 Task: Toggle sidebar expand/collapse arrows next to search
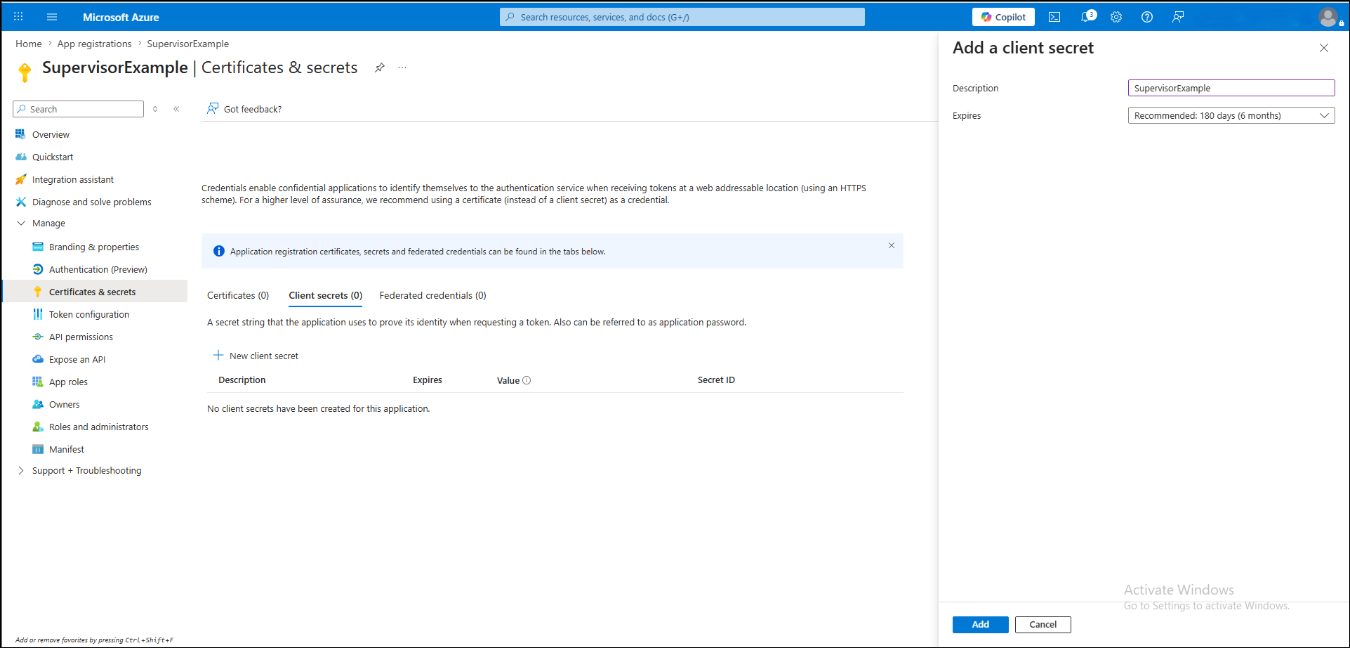(155, 109)
